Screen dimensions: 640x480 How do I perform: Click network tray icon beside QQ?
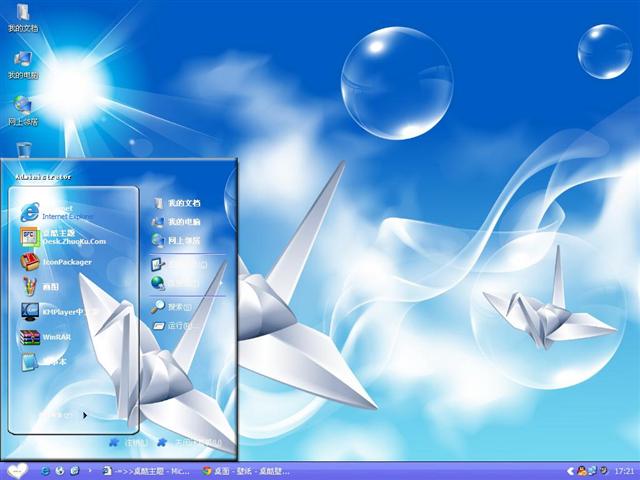point(592,471)
